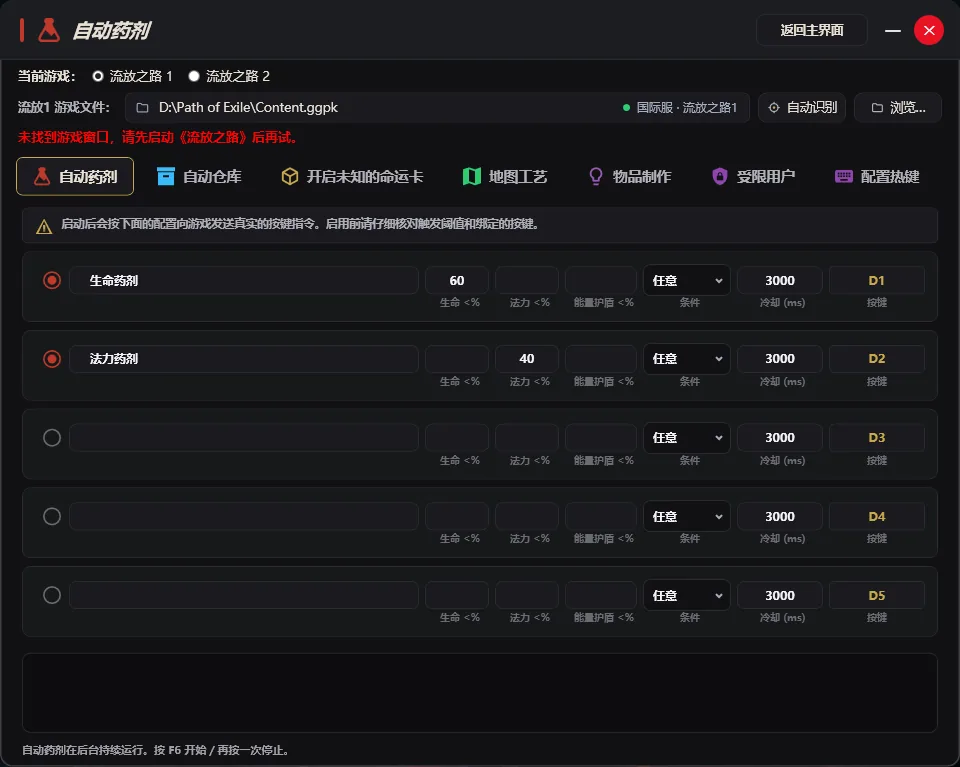
Task: Switch to the 受限用户 tab
Action: click(754, 177)
